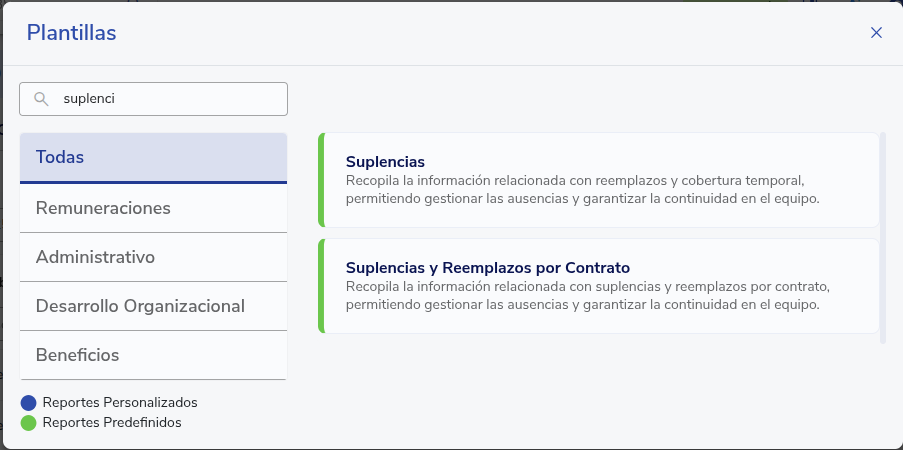903x450 pixels.
Task: Open the Suplencias template
Action: tap(386, 161)
